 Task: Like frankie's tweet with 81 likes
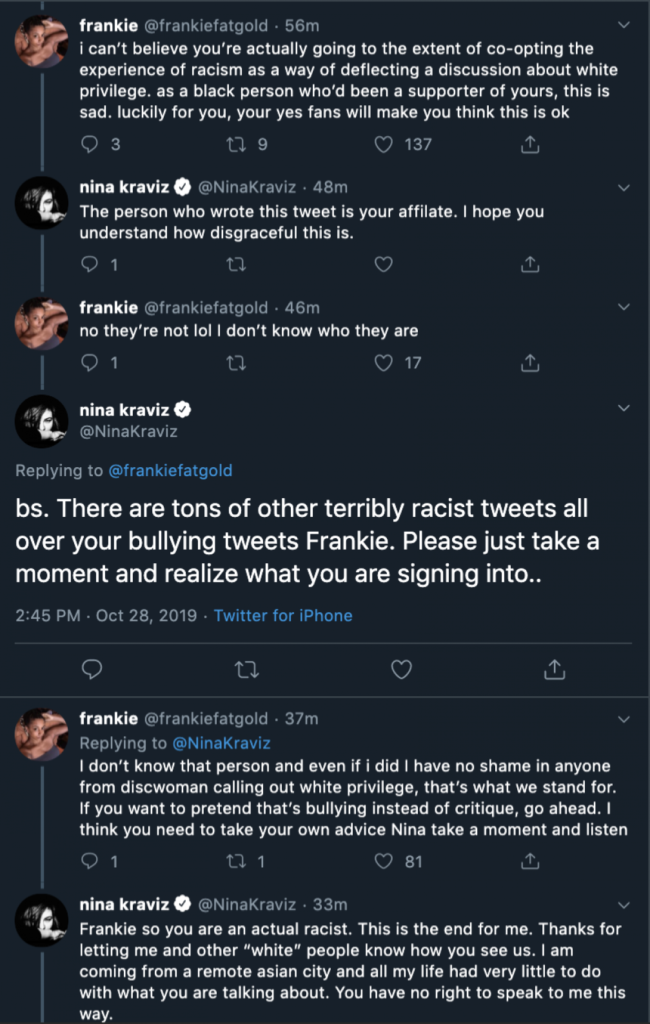point(383,861)
